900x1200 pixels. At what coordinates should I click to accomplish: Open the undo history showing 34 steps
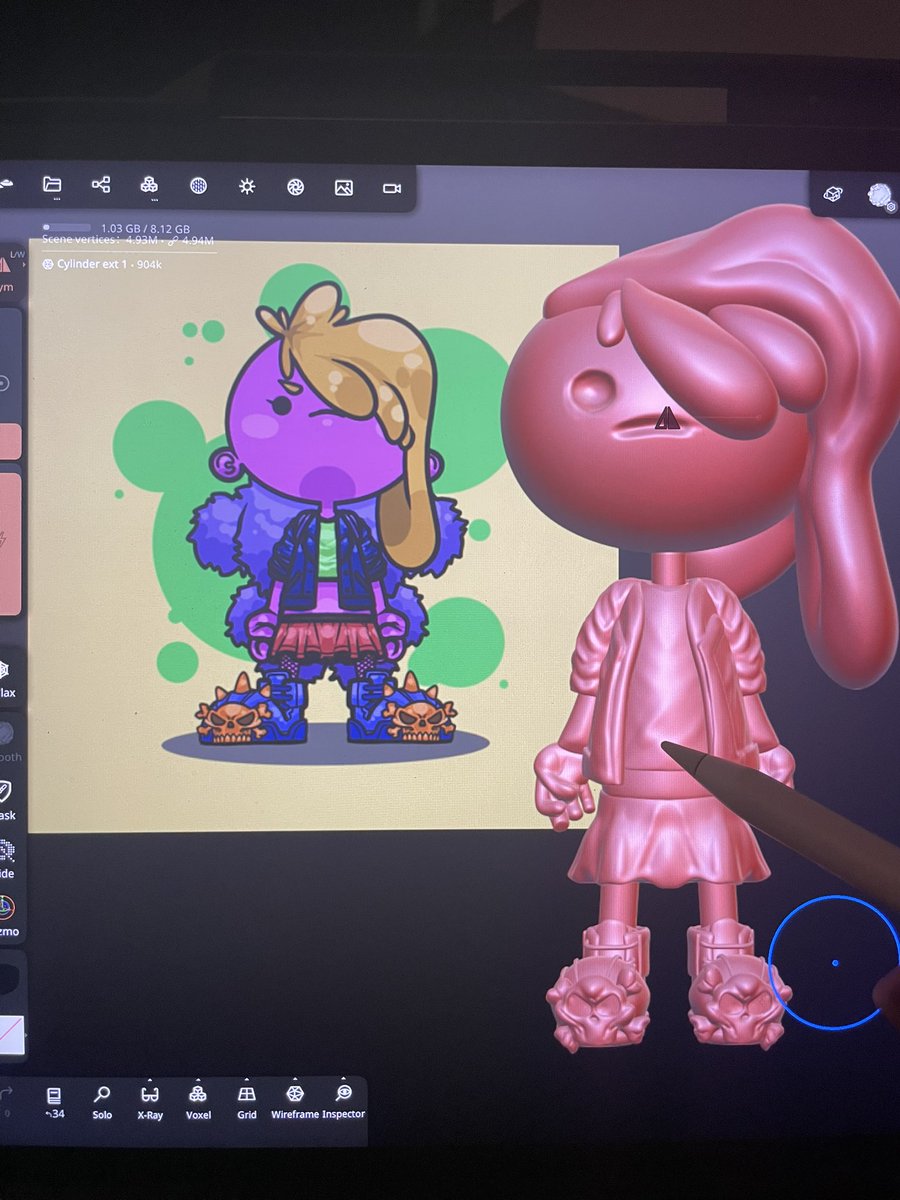coord(55,1097)
